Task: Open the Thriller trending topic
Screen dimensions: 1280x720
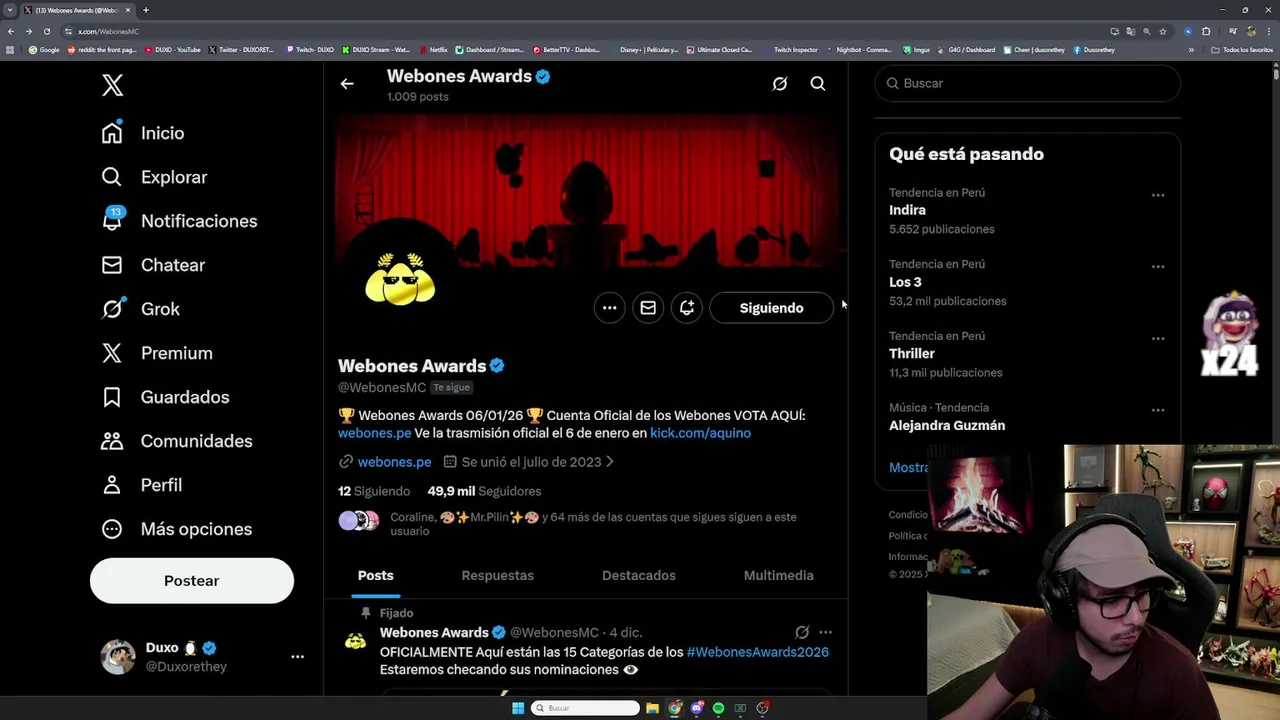Action: point(912,354)
